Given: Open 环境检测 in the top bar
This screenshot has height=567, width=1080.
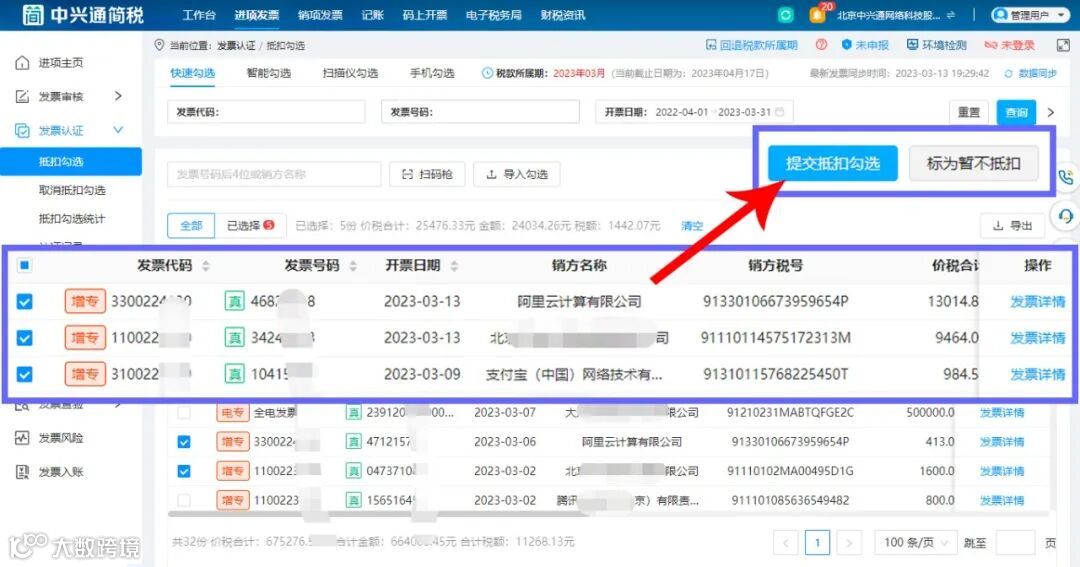Looking at the screenshot, I should (x=936, y=45).
